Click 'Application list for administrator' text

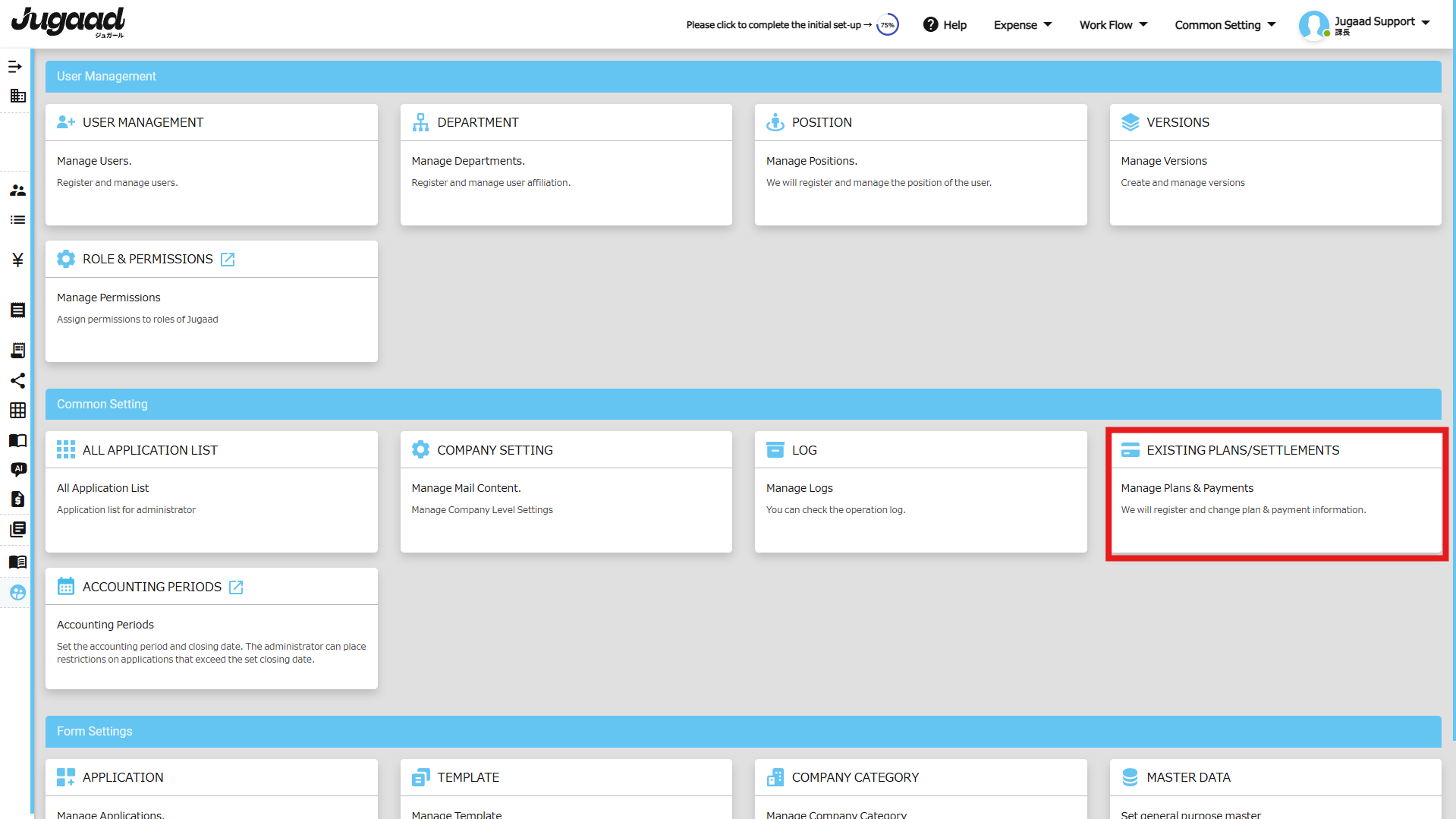126,510
